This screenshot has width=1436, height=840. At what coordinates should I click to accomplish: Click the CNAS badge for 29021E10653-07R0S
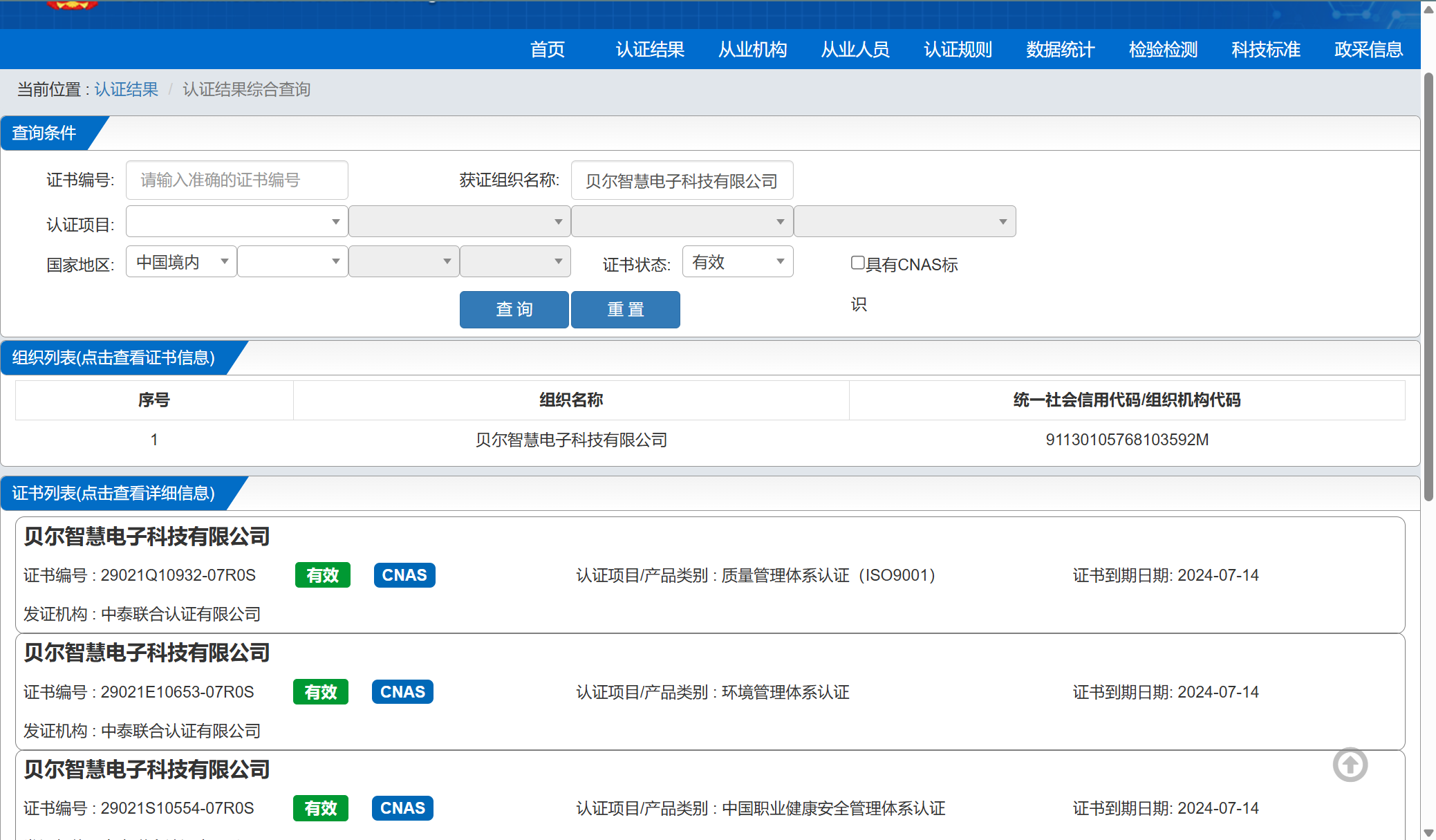click(402, 692)
